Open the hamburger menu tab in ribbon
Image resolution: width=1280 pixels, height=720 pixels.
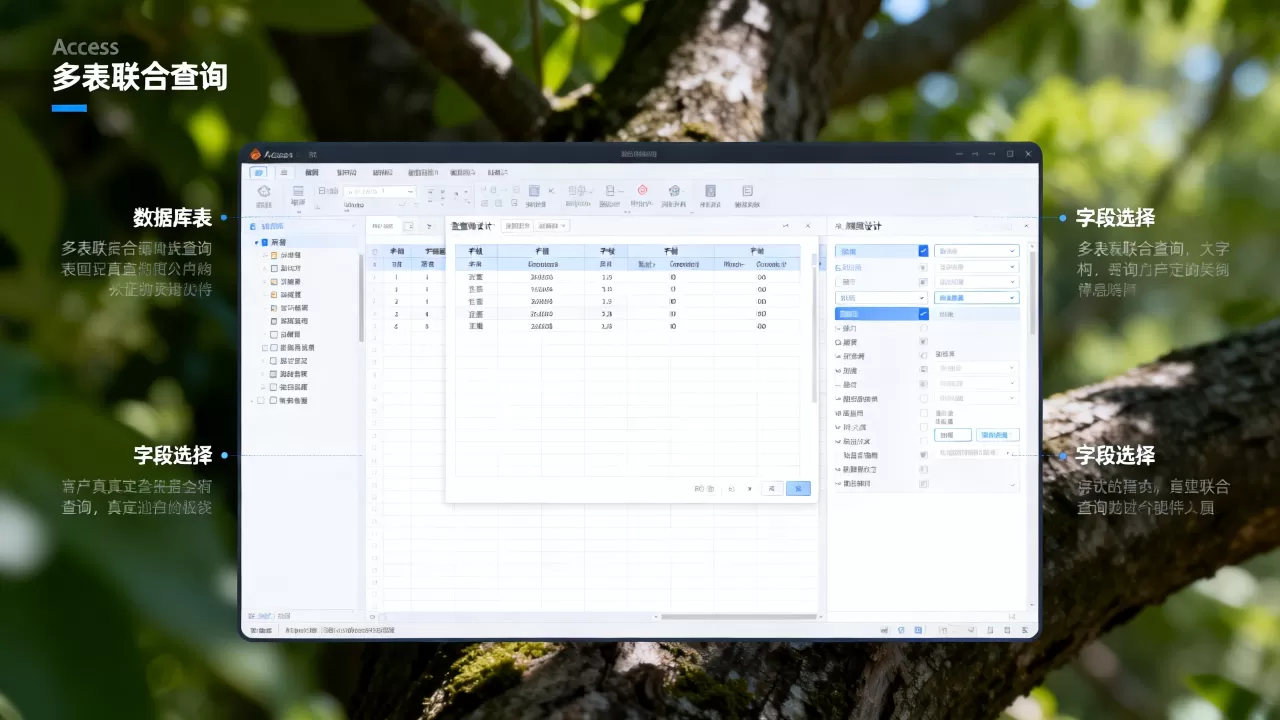click(x=284, y=172)
